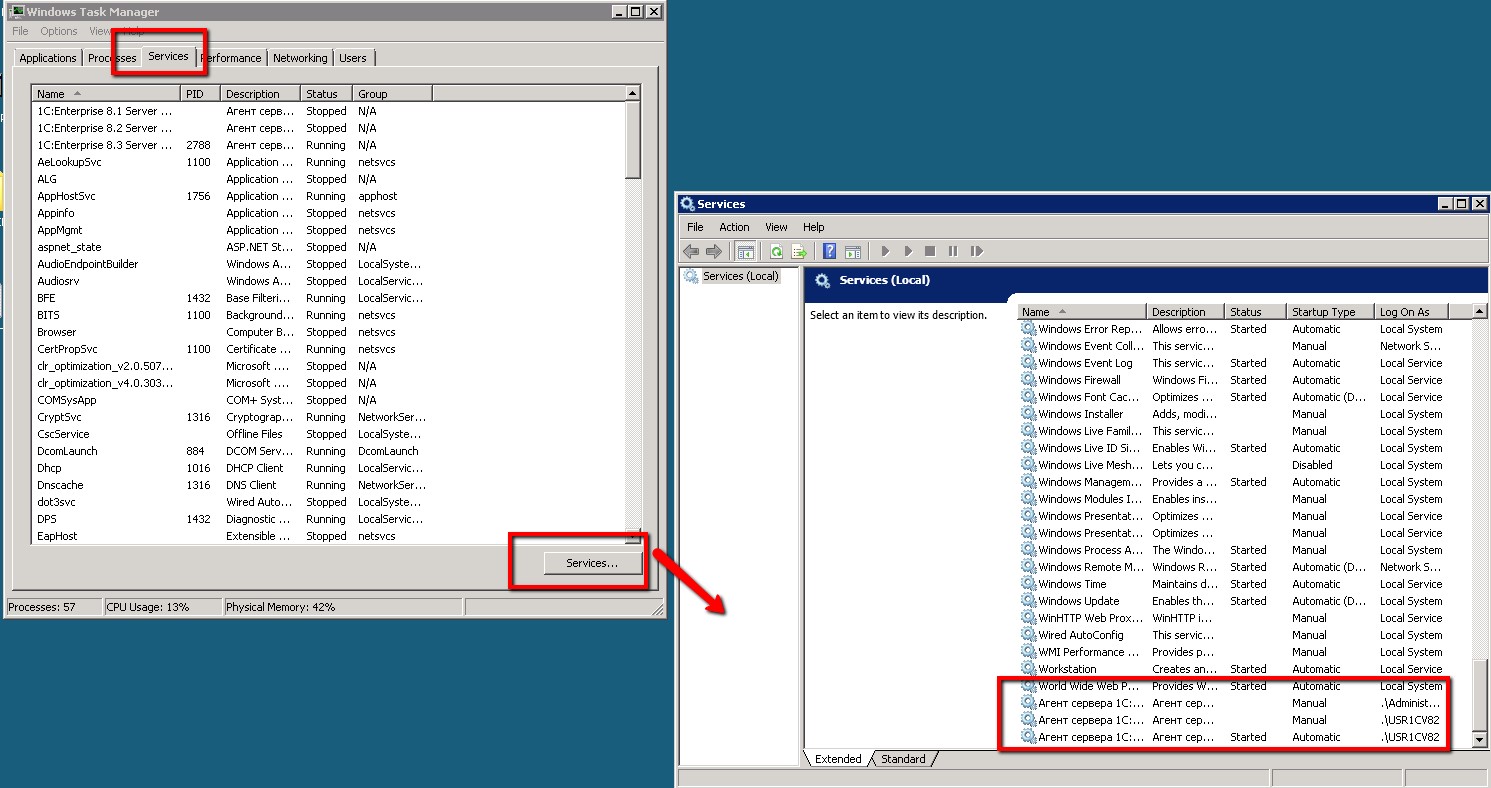Click the Export List toolbar icon
This screenshot has height=788, width=1491.
(799, 252)
